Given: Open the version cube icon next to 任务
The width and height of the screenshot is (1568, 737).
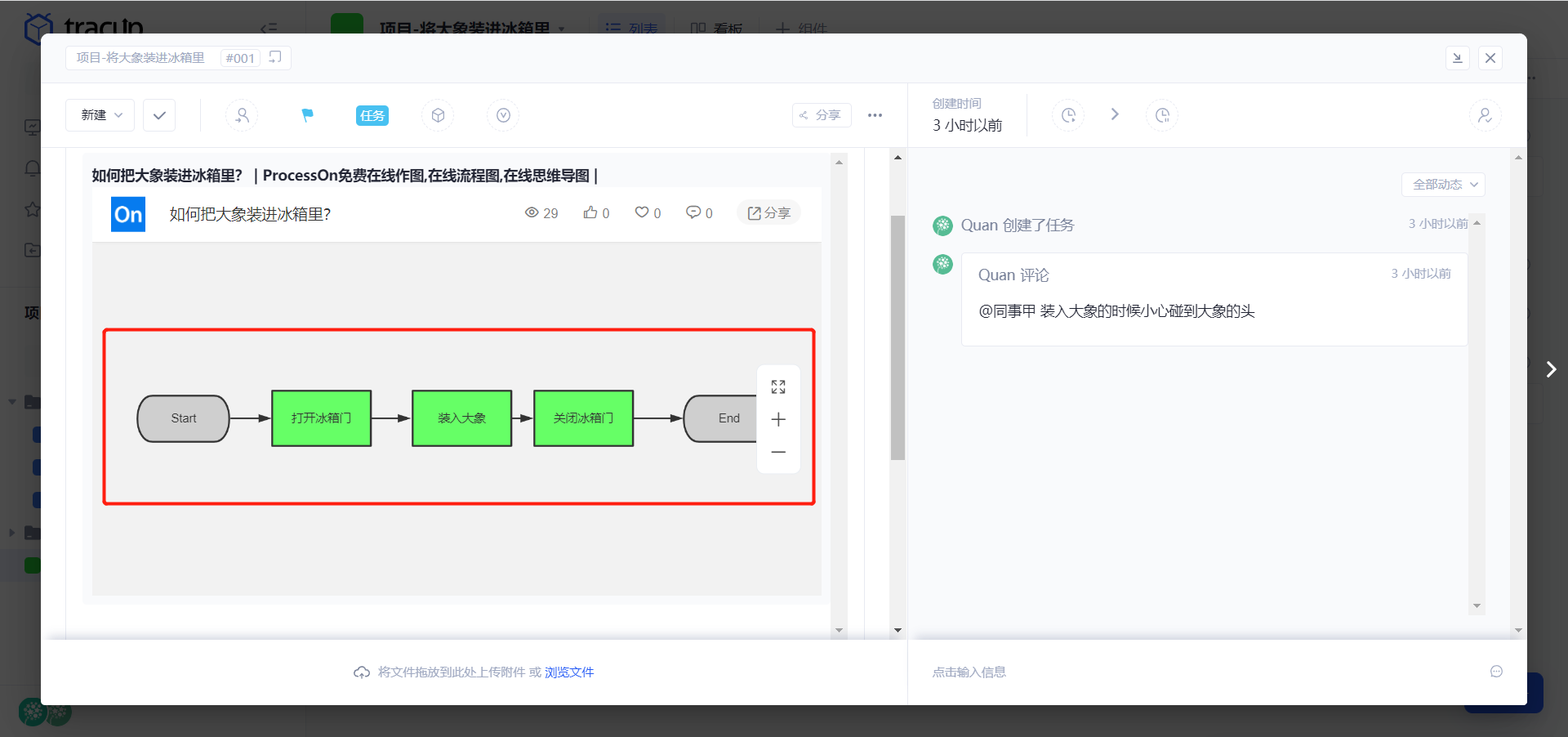Looking at the screenshot, I should pyautogui.click(x=438, y=115).
